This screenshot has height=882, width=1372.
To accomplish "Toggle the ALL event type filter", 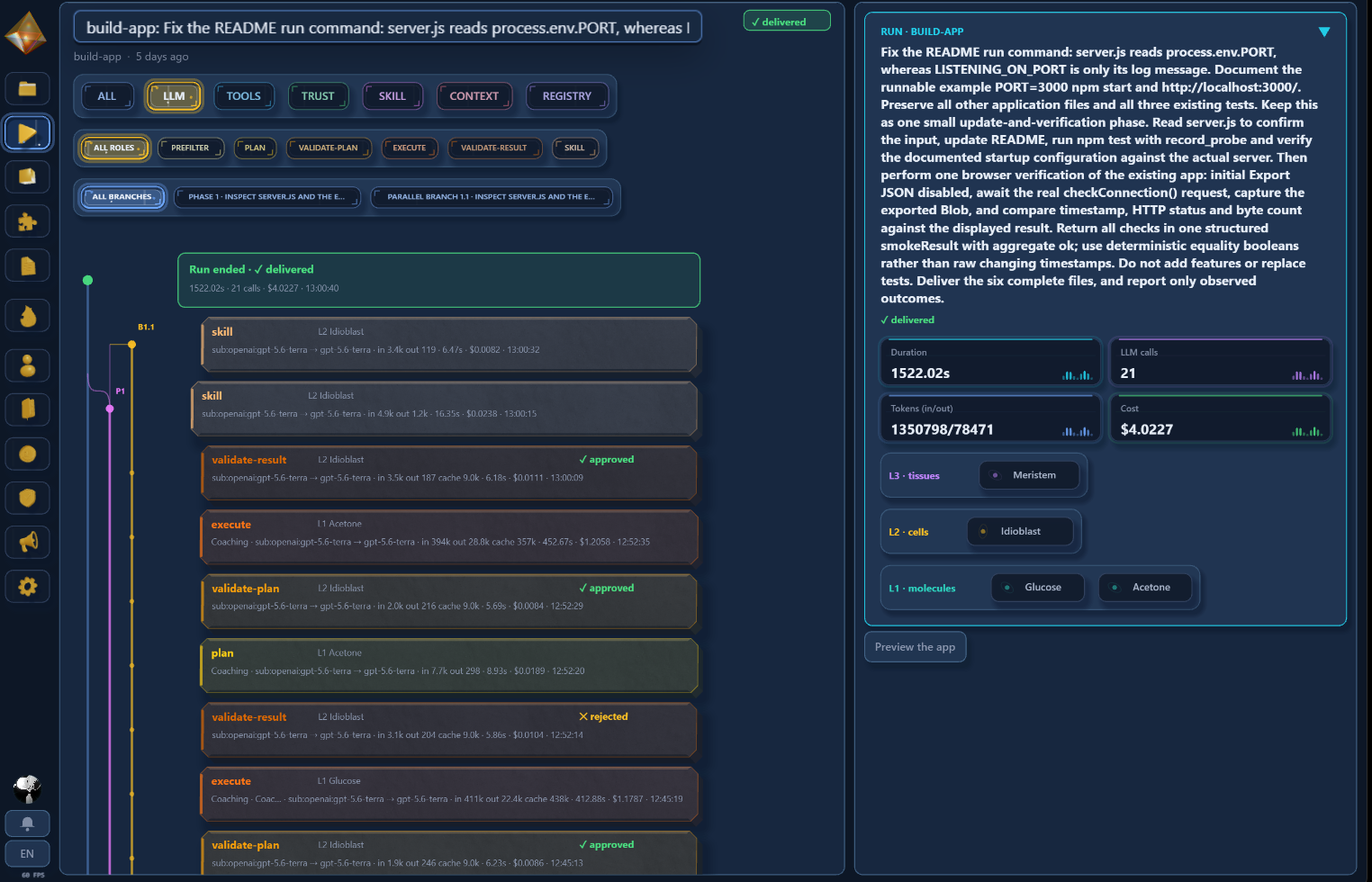I will (107, 96).
